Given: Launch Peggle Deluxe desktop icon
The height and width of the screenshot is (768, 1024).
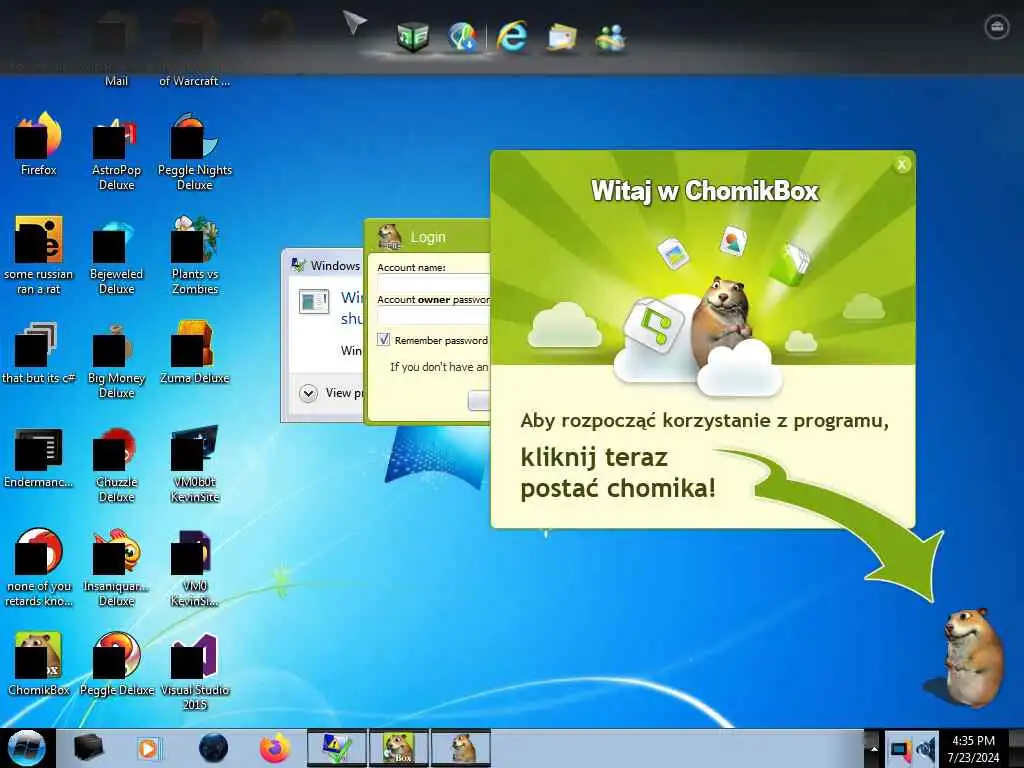Looking at the screenshot, I should [x=116, y=663].
